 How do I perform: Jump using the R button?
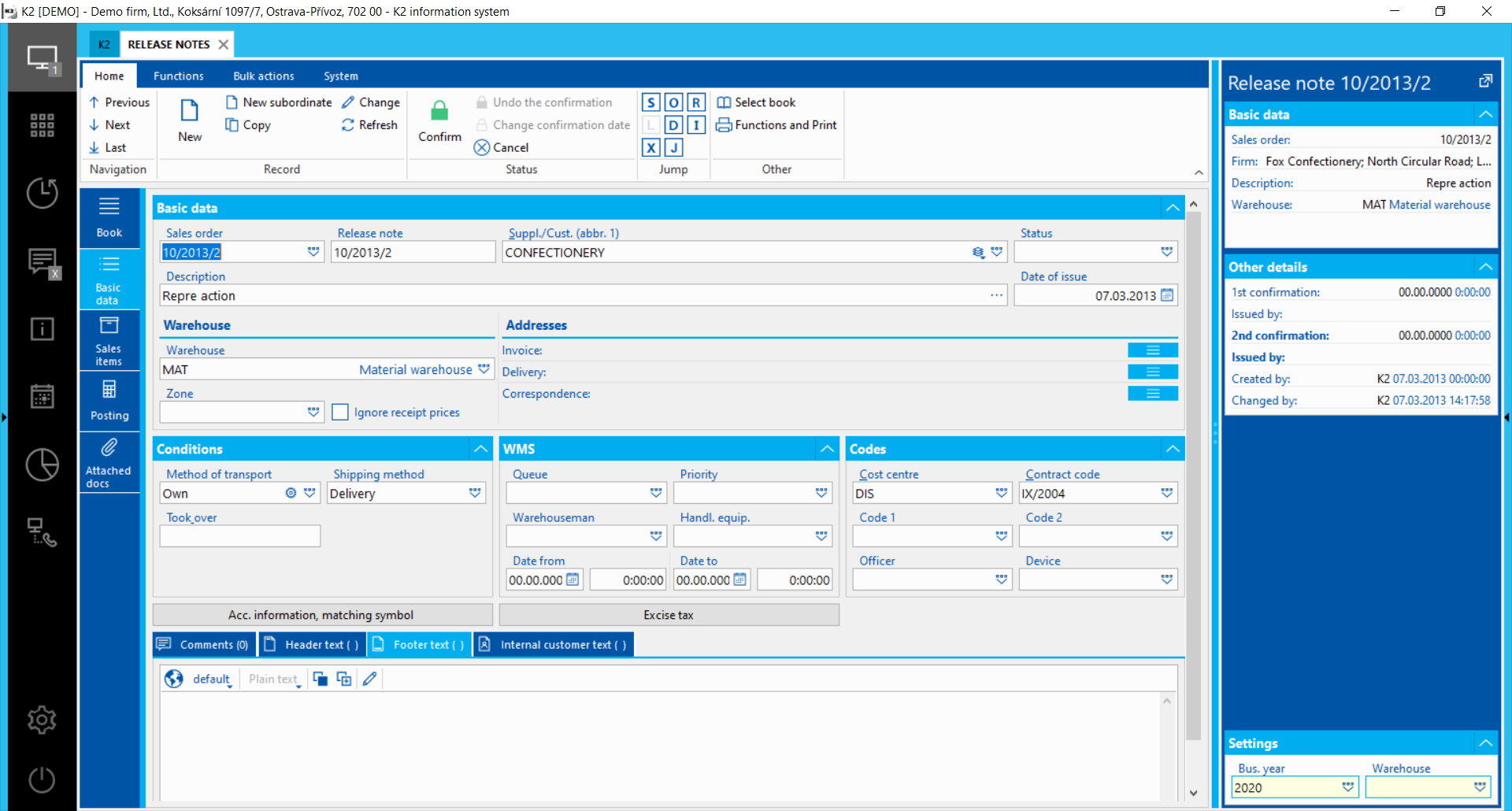coord(696,102)
